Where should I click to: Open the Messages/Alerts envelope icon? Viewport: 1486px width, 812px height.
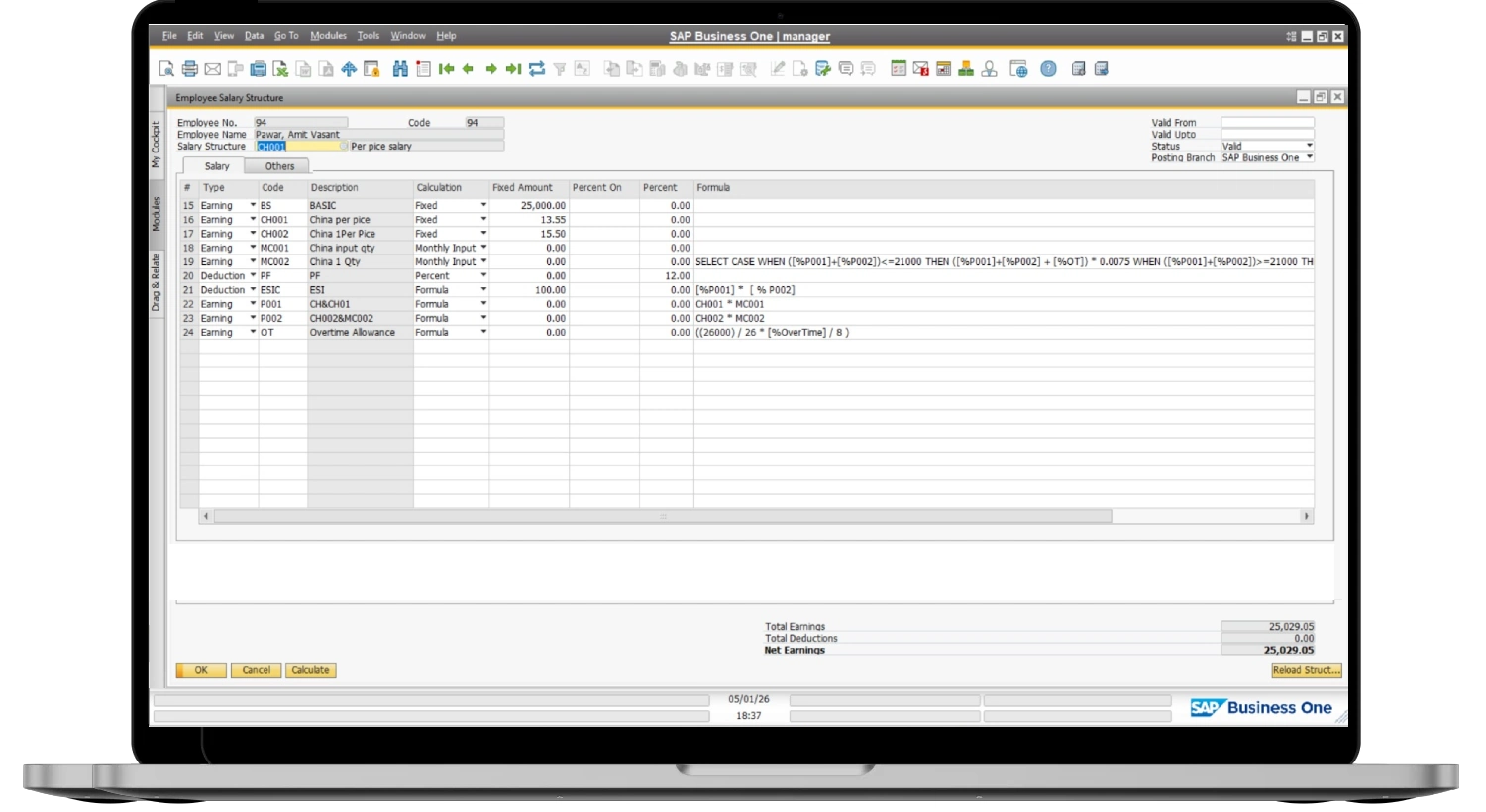920,69
